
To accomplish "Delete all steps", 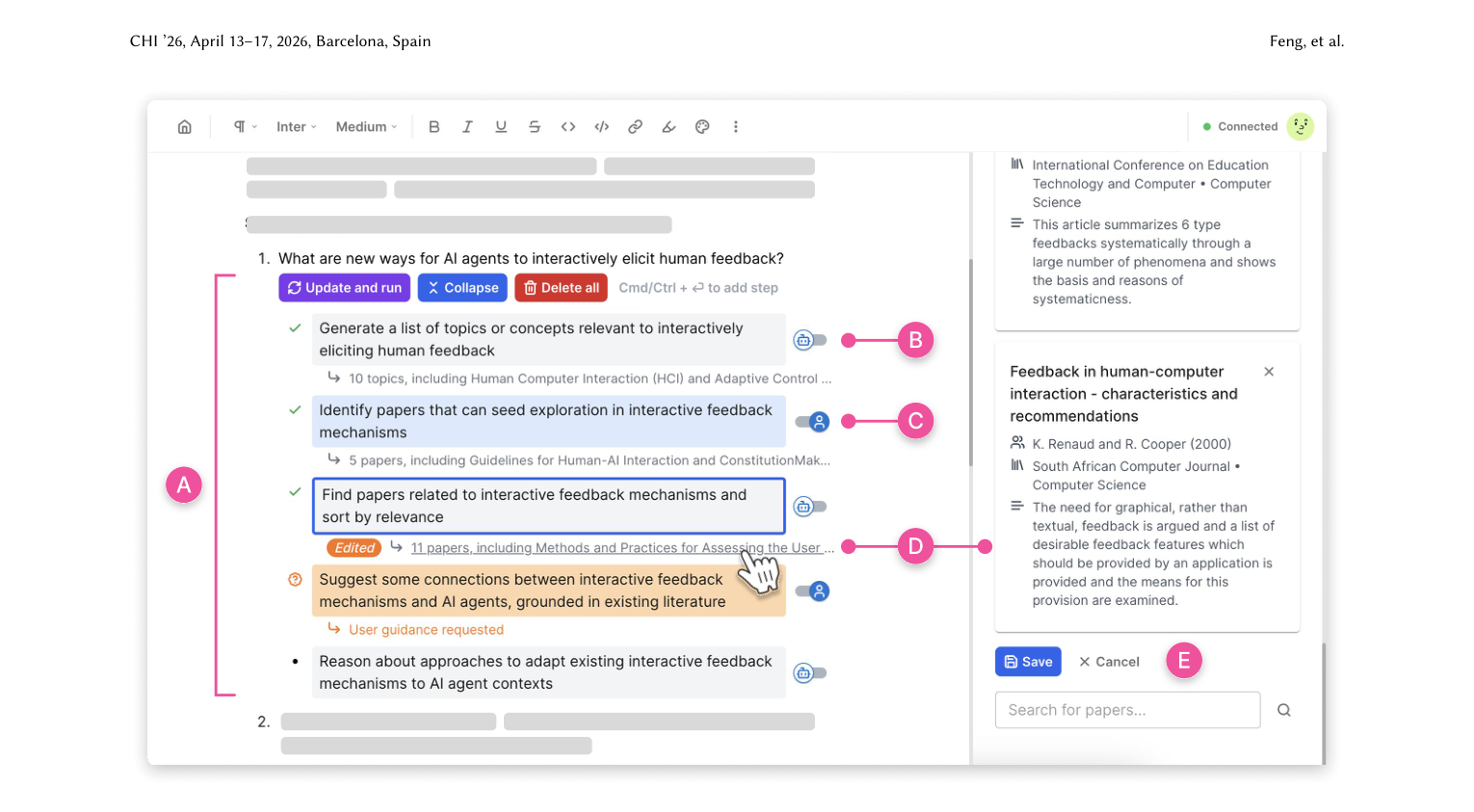I will tap(562, 288).
